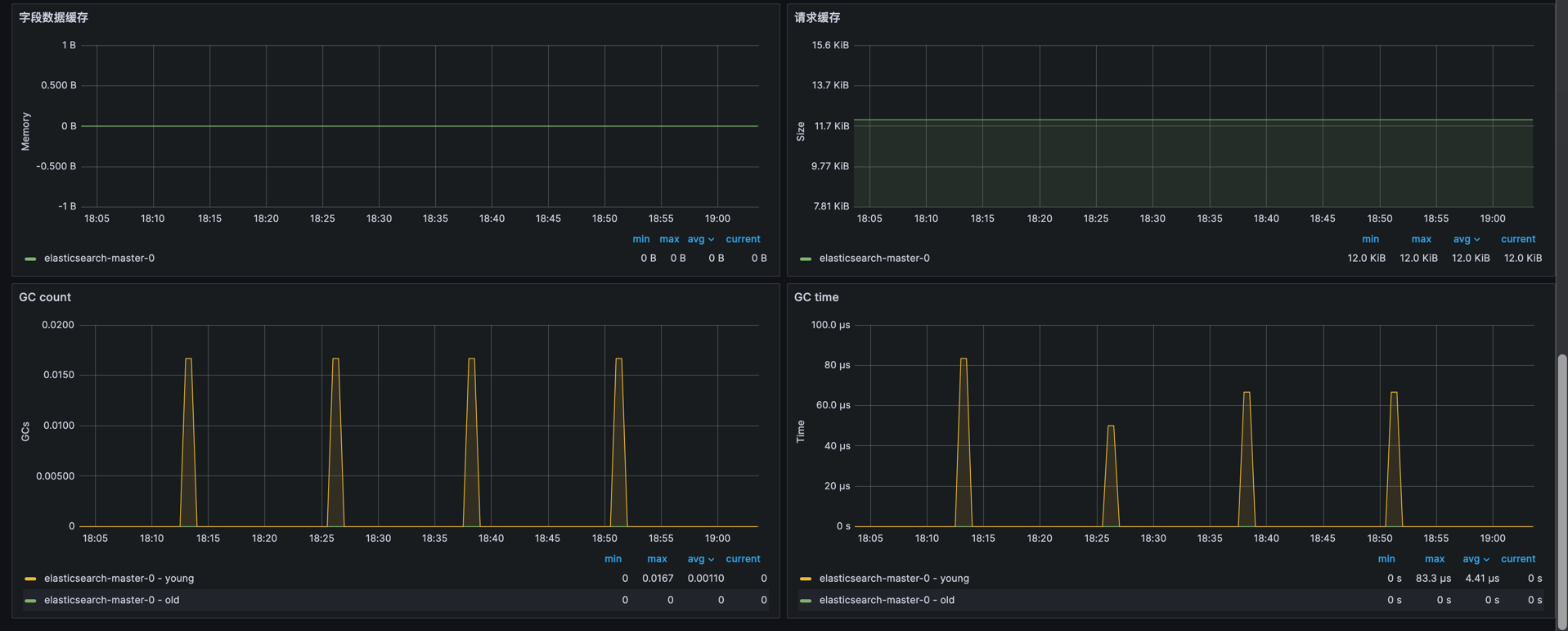1568x631 pixels.
Task: Click the 4.41 µs avg value in GC time
Action: pos(1482,578)
